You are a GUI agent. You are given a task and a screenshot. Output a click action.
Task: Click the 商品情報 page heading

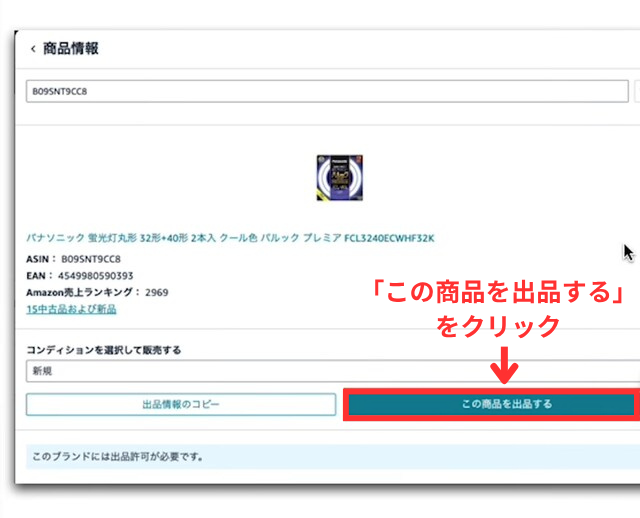pyautogui.click(x=71, y=49)
